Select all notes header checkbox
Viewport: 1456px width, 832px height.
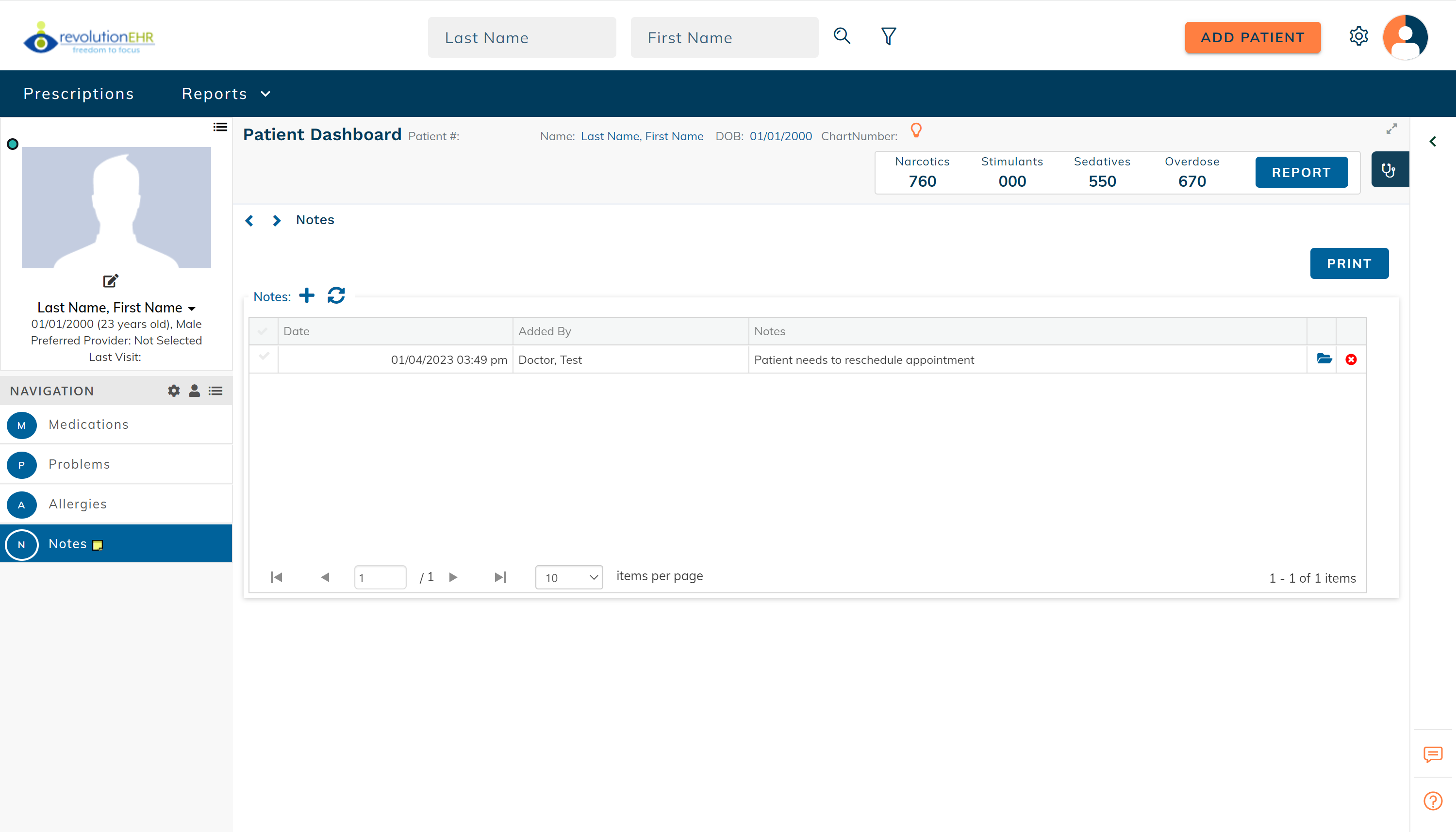pos(263,331)
